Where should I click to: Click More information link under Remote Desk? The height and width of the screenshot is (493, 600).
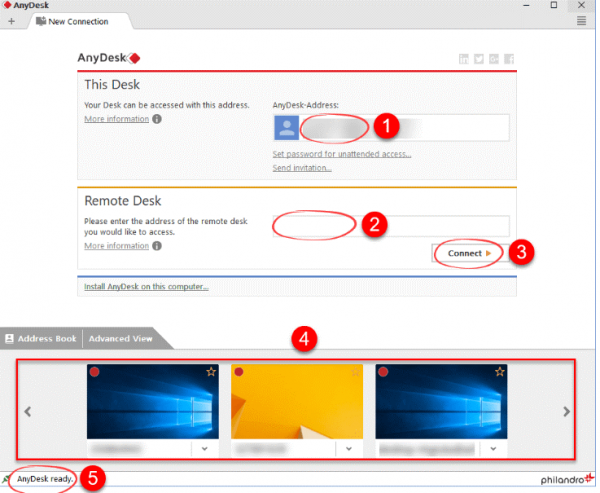point(116,246)
